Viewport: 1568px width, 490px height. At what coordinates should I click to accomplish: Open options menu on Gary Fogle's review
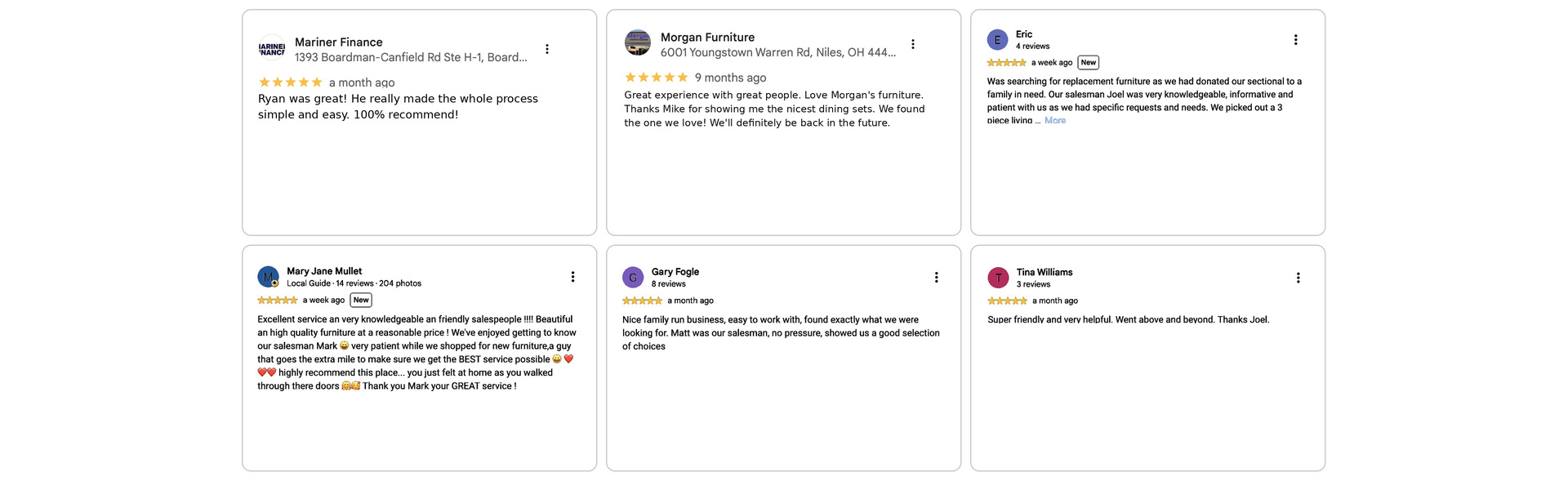pyautogui.click(x=936, y=278)
